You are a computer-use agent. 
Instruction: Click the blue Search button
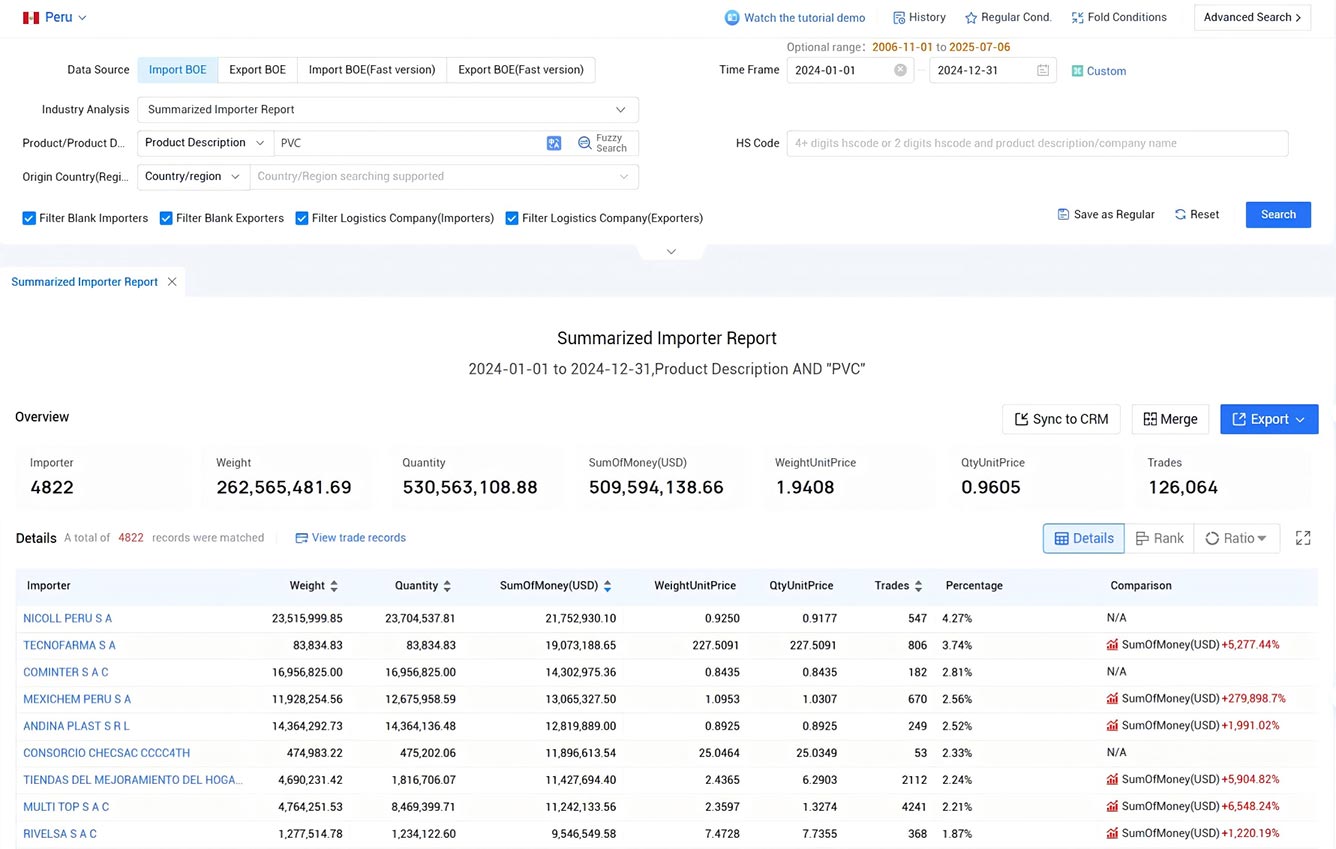(1278, 215)
